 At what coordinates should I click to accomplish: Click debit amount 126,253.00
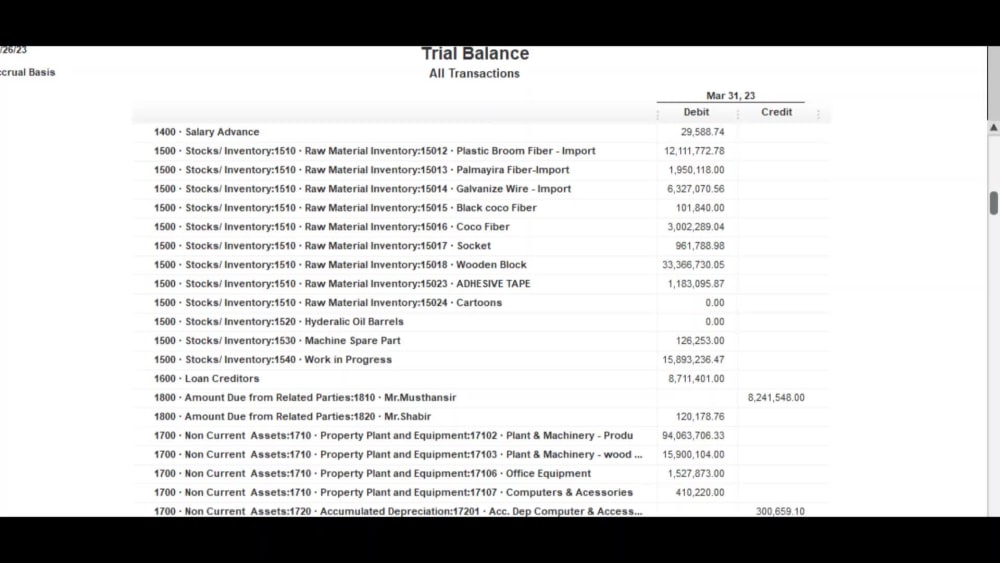click(700, 340)
